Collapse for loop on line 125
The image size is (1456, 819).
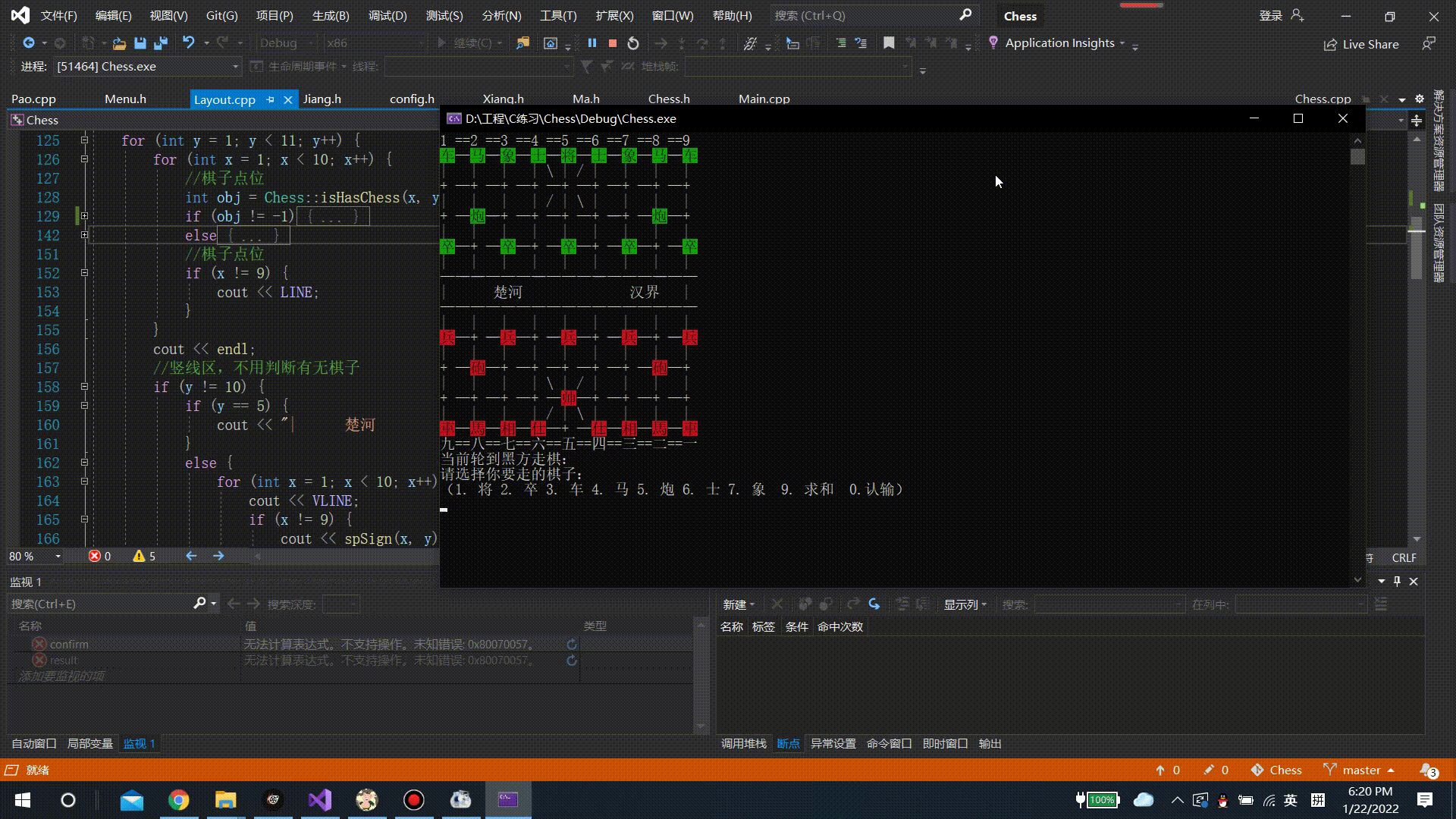84,140
